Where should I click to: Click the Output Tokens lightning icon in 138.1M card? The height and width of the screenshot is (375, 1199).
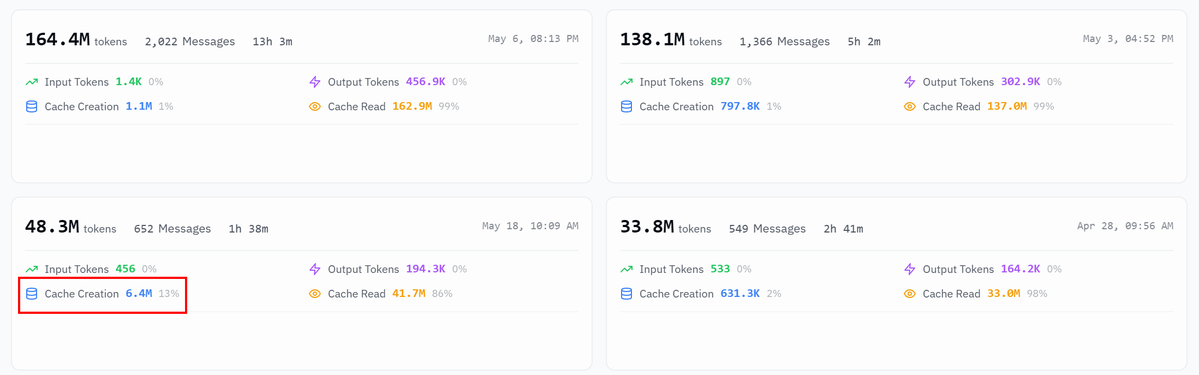coord(910,82)
